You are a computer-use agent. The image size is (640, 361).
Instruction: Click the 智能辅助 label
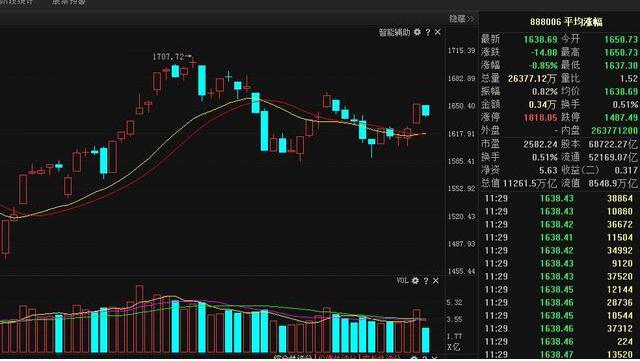(x=394, y=32)
